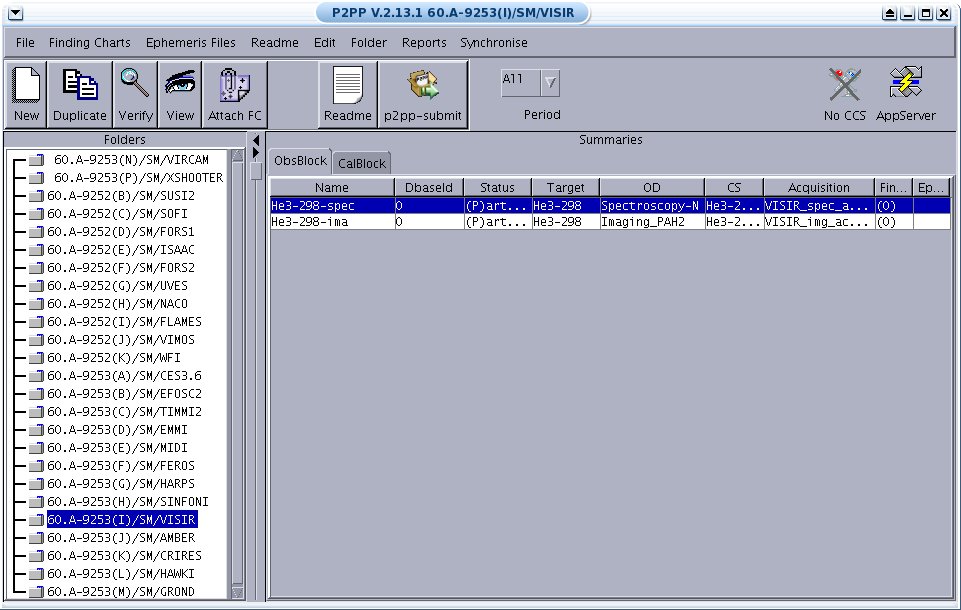Click Folders scrollbar up arrow

point(237,156)
